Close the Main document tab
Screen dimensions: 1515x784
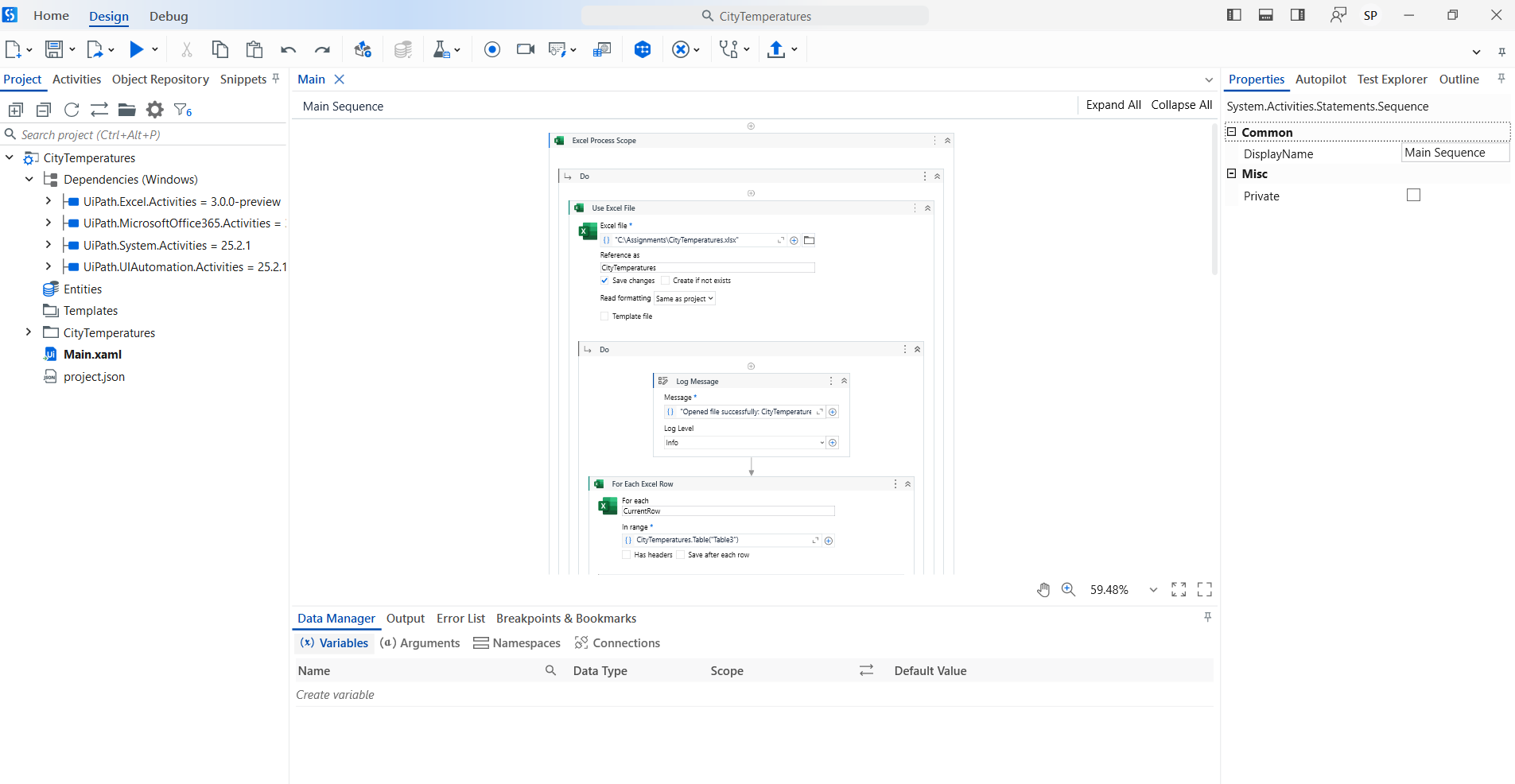(340, 80)
